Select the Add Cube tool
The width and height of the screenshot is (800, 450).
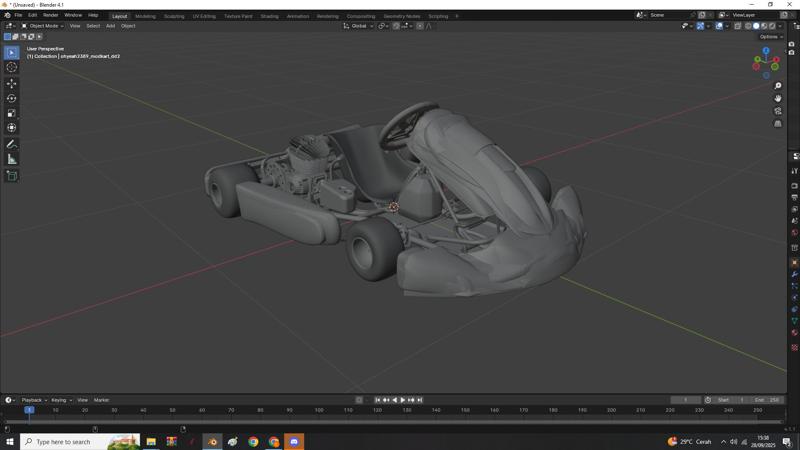pos(12,175)
